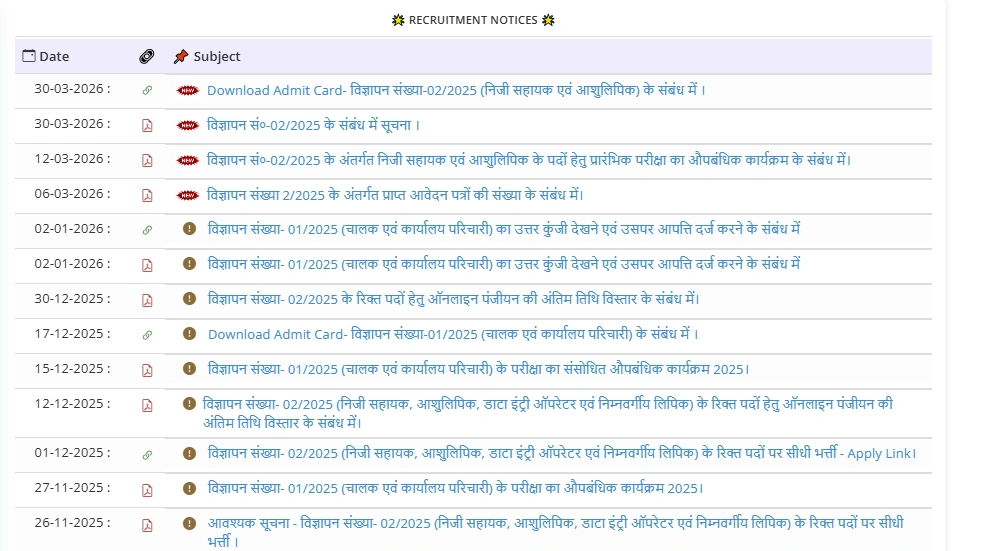
Task: Click the PDF icon for 12-03-2026 notice
Action: tap(147, 160)
